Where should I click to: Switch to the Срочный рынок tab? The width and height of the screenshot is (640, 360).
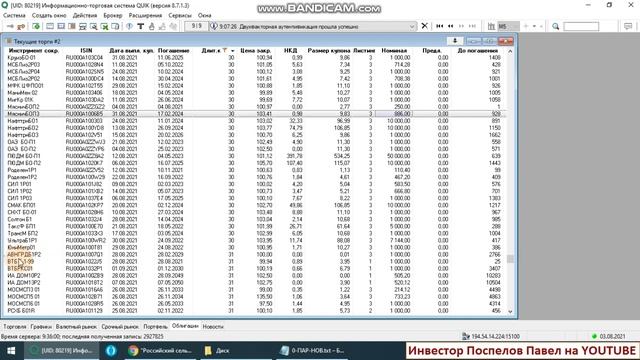pos(120,327)
